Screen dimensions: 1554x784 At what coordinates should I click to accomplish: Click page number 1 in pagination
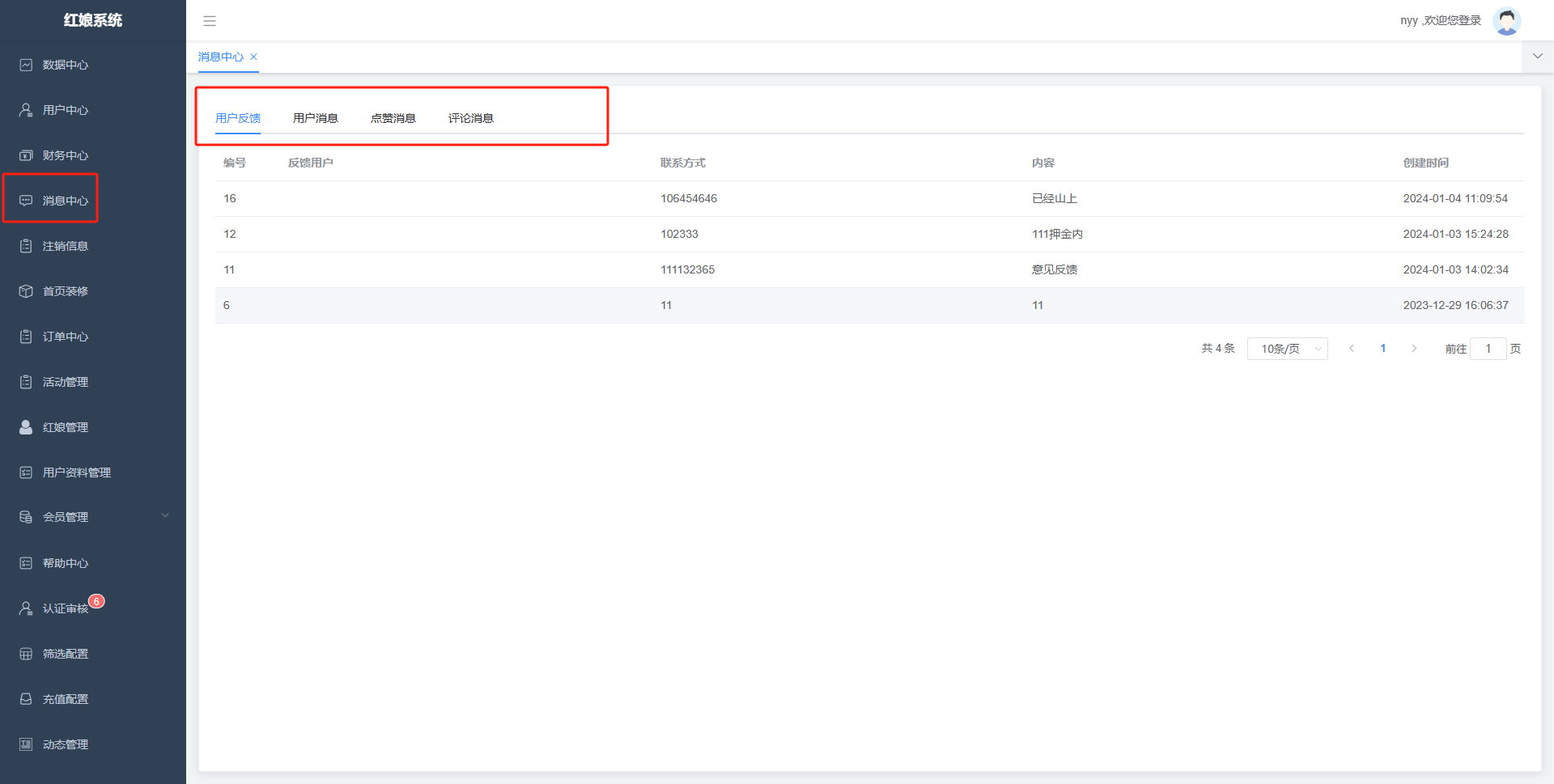tap(1382, 349)
